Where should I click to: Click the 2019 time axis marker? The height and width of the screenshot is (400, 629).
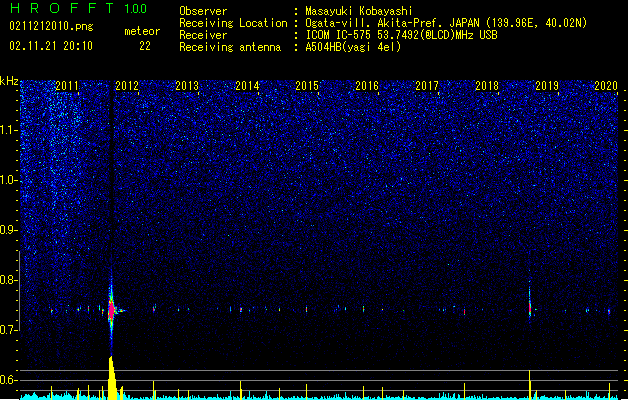pyautogui.click(x=547, y=86)
